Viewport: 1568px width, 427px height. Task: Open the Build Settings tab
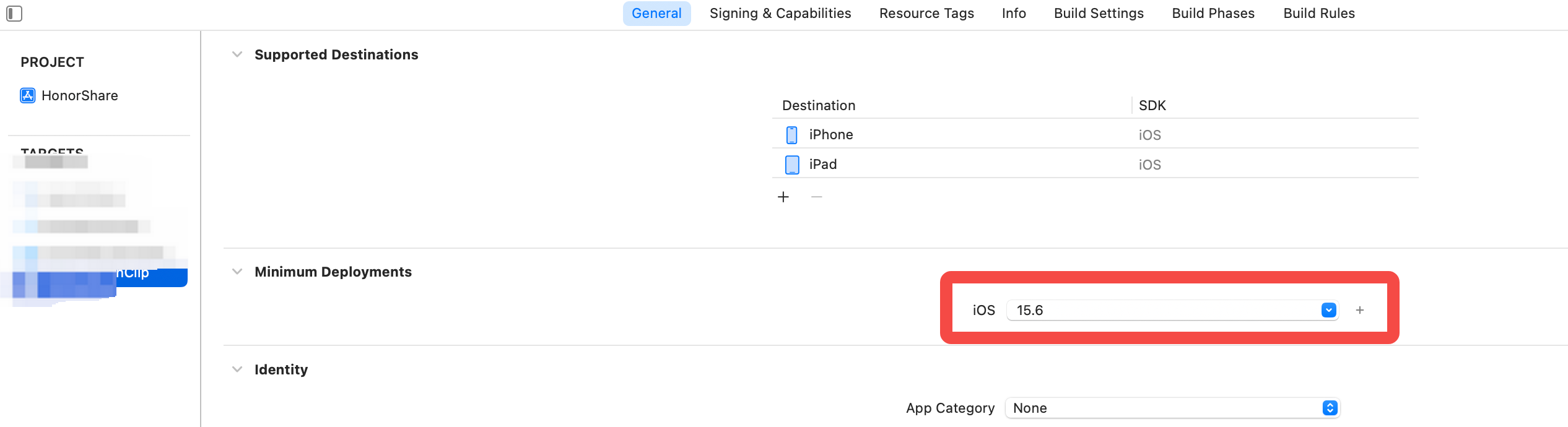coord(1099,13)
